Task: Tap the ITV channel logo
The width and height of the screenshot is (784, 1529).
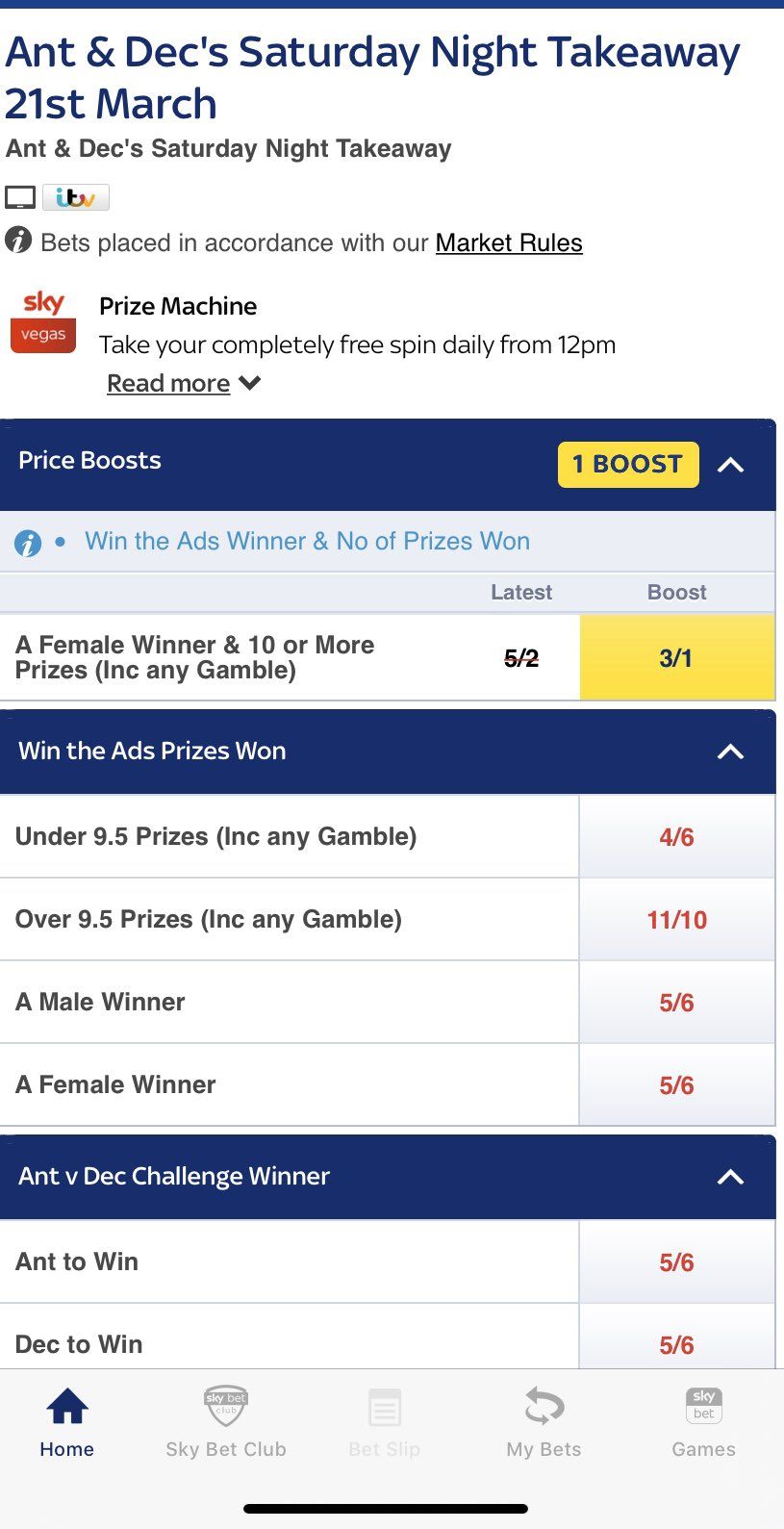Action: coord(76,197)
